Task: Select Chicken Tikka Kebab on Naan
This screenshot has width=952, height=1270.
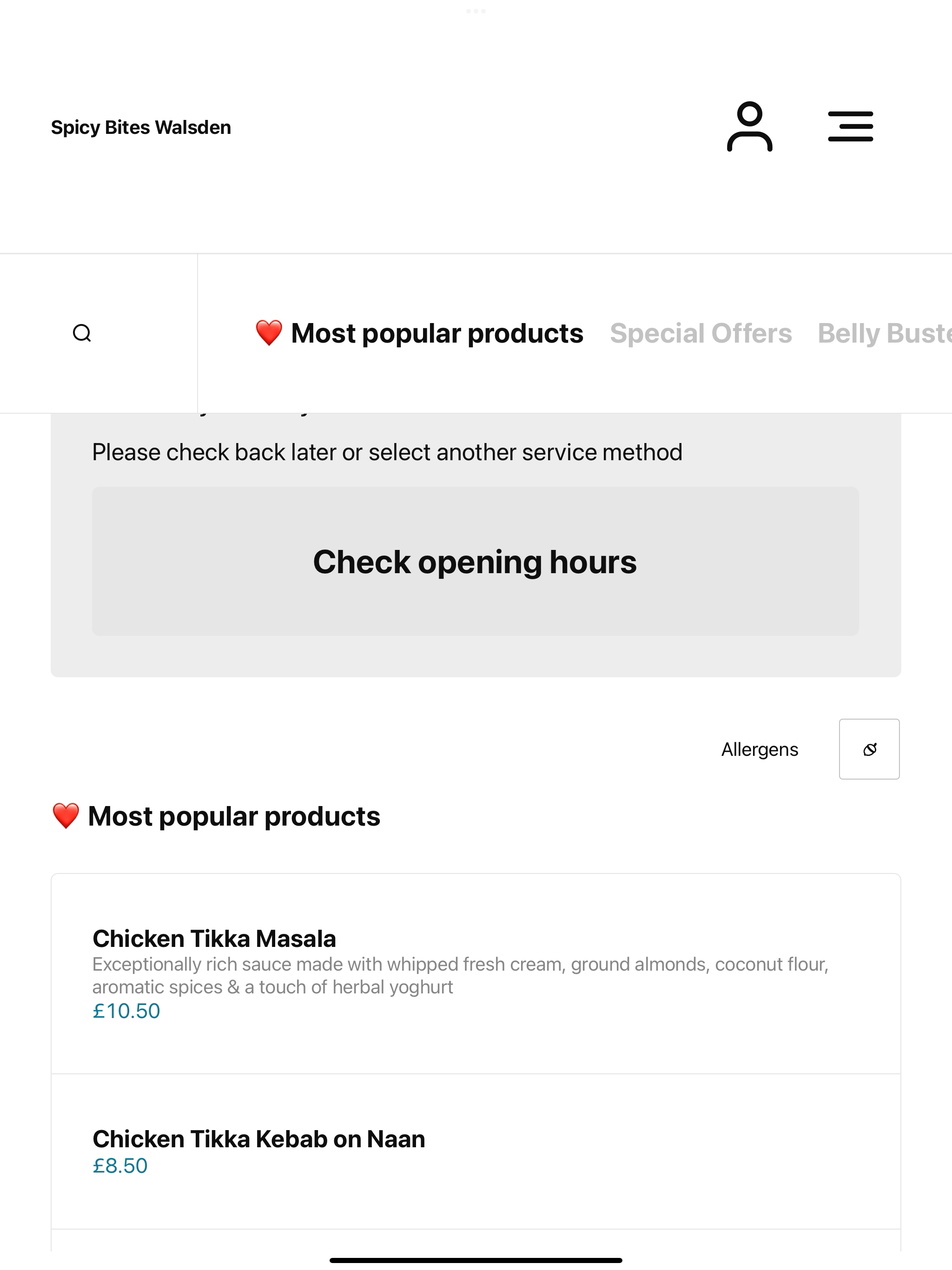Action: 476,1152
